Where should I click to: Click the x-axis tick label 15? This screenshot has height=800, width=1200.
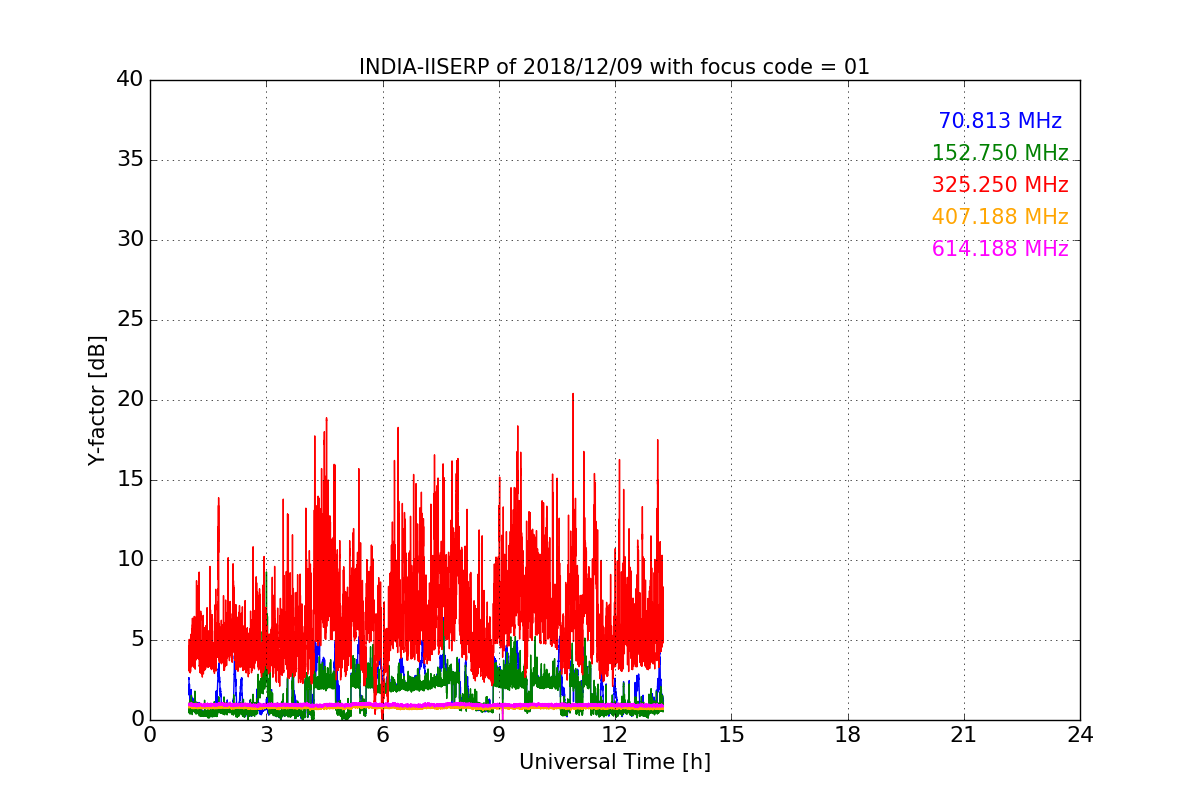731,734
